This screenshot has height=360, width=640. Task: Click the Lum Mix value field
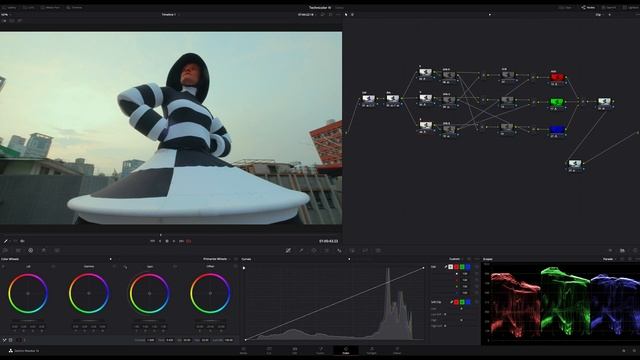click(229, 340)
